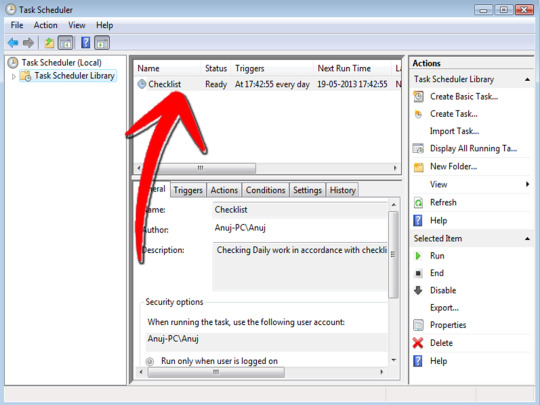Image resolution: width=540 pixels, height=405 pixels.
Task: Click the task list horizontal scrollbar thumb
Action: coord(199,168)
